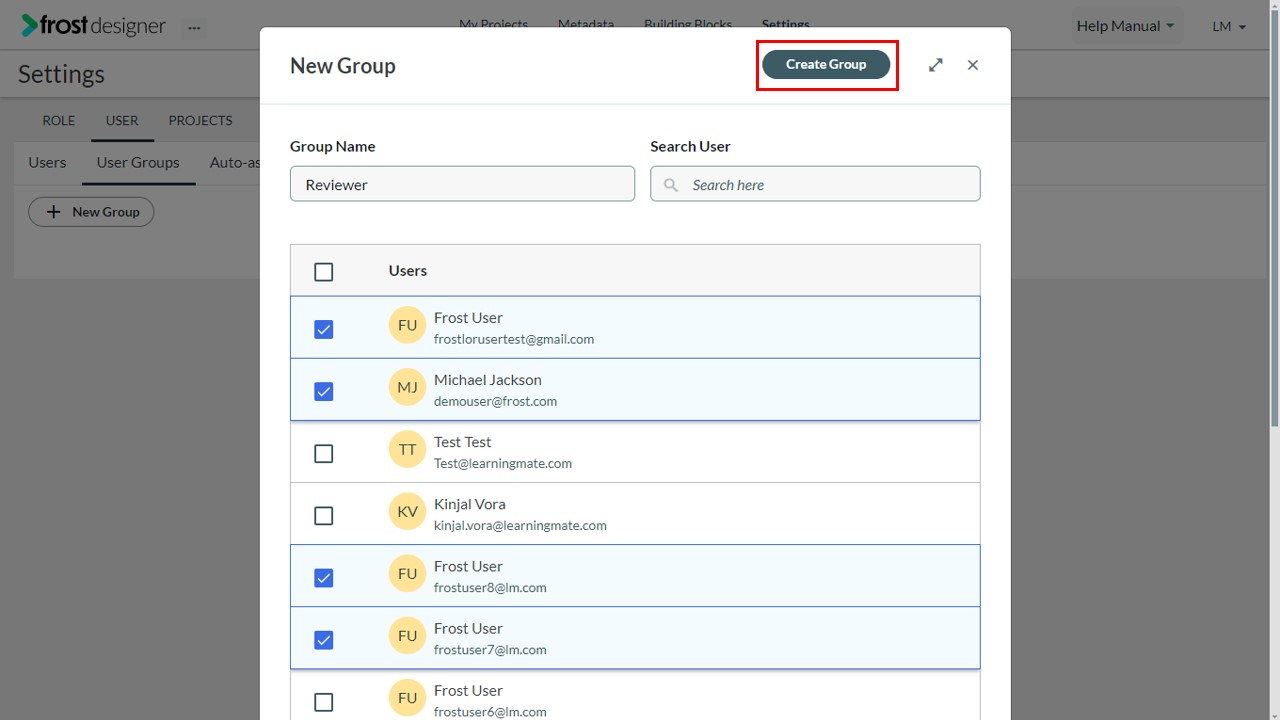Switch to the ROLE tab
The image size is (1280, 720).
coord(58,120)
